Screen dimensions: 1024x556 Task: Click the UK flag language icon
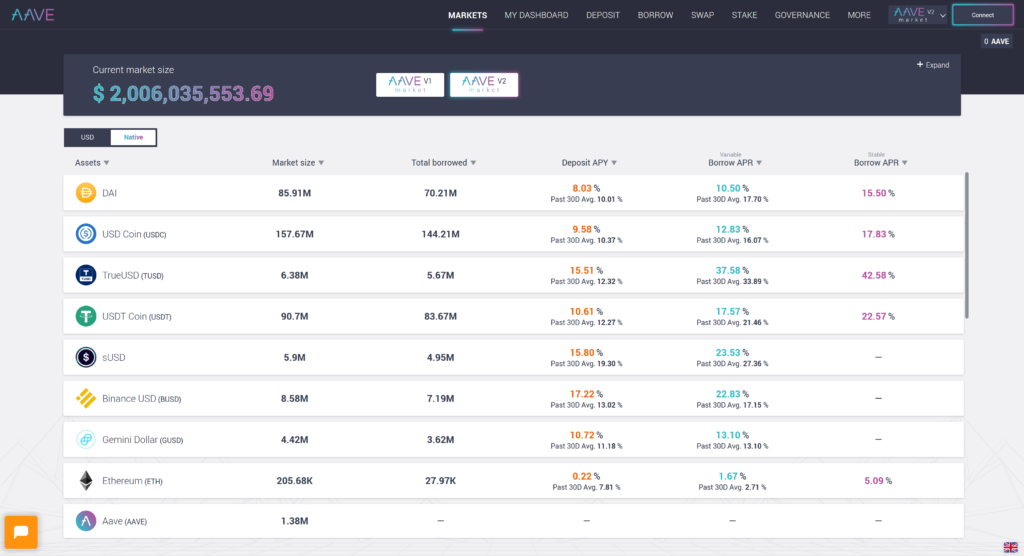tap(1010, 547)
